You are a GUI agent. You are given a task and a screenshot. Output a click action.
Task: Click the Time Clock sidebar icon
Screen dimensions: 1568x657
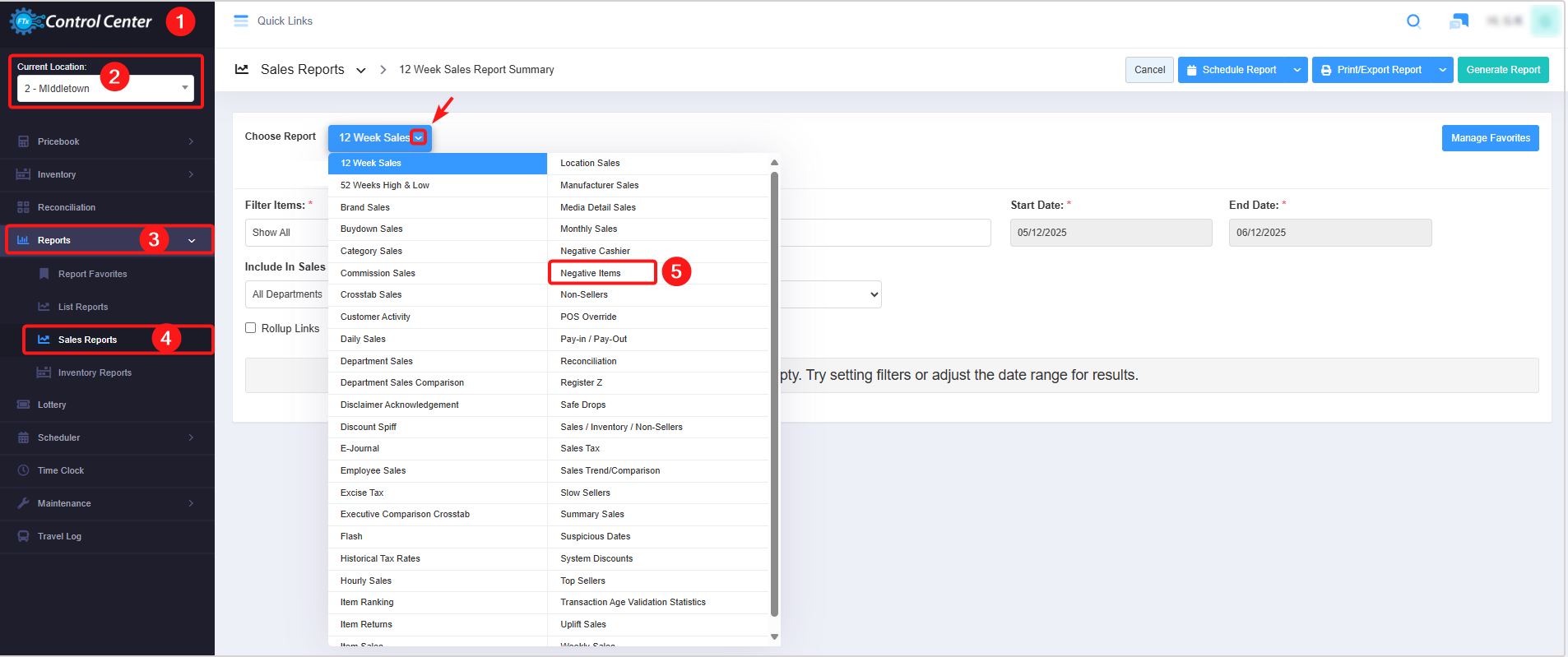tap(23, 470)
